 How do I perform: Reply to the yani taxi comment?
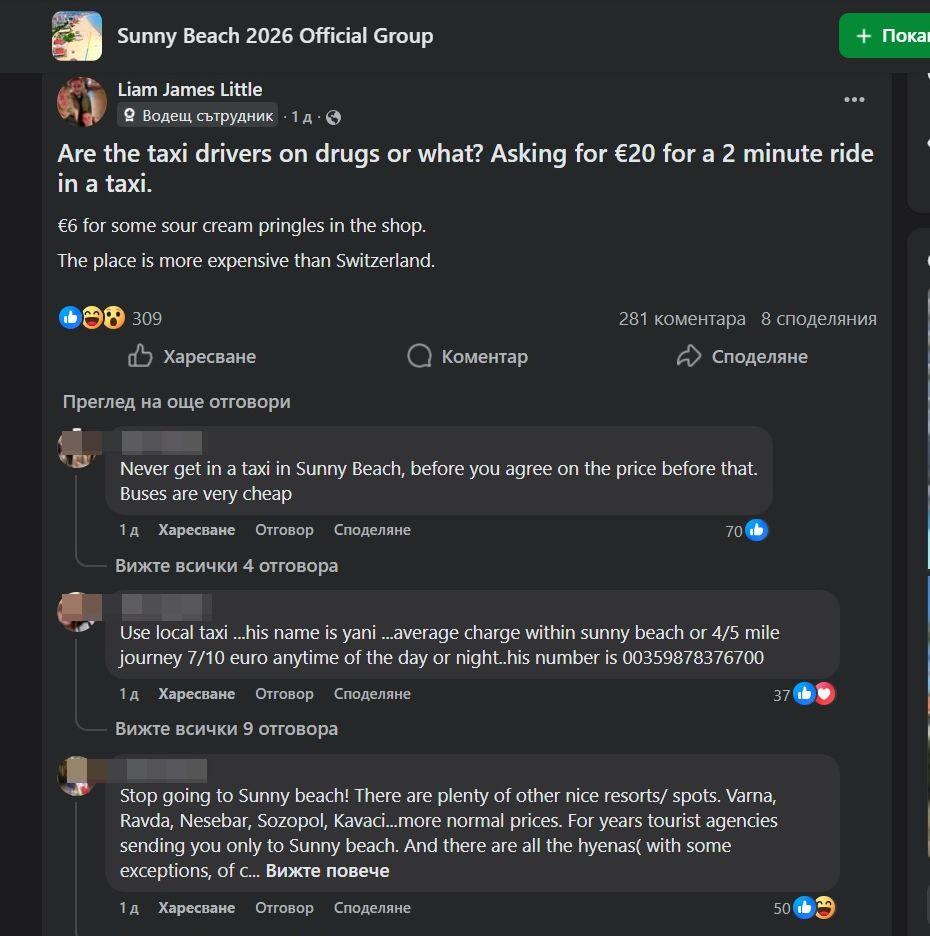(x=284, y=694)
